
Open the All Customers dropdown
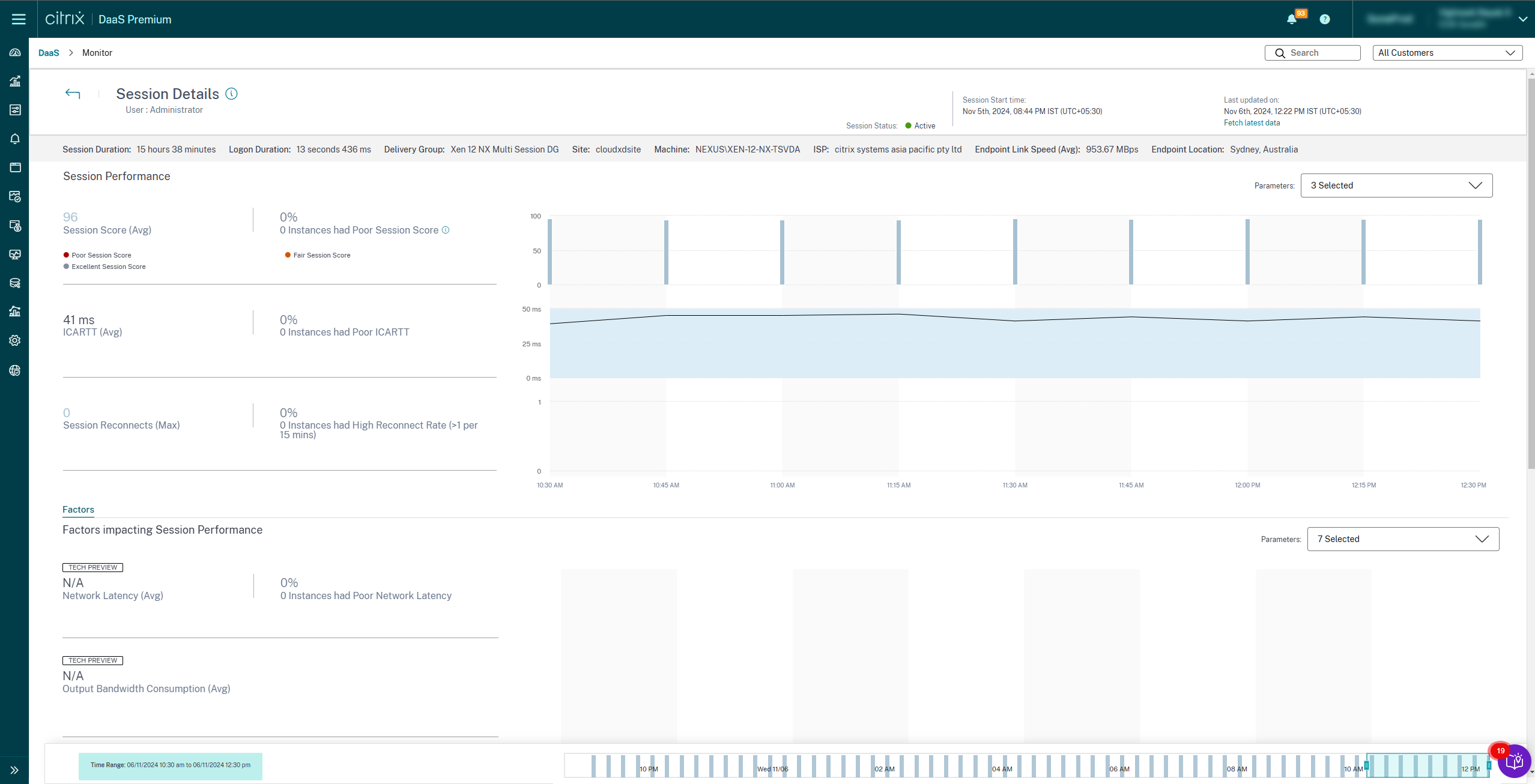(1447, 53)
